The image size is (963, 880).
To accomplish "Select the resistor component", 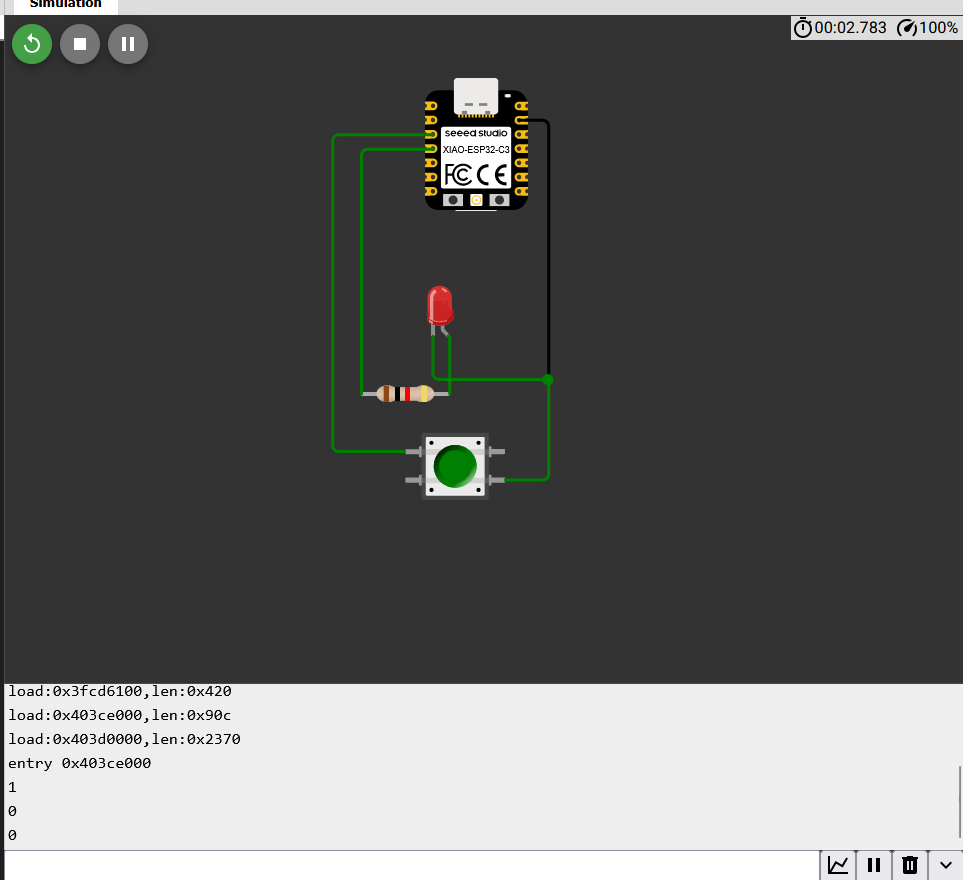I will click(405, 394).
